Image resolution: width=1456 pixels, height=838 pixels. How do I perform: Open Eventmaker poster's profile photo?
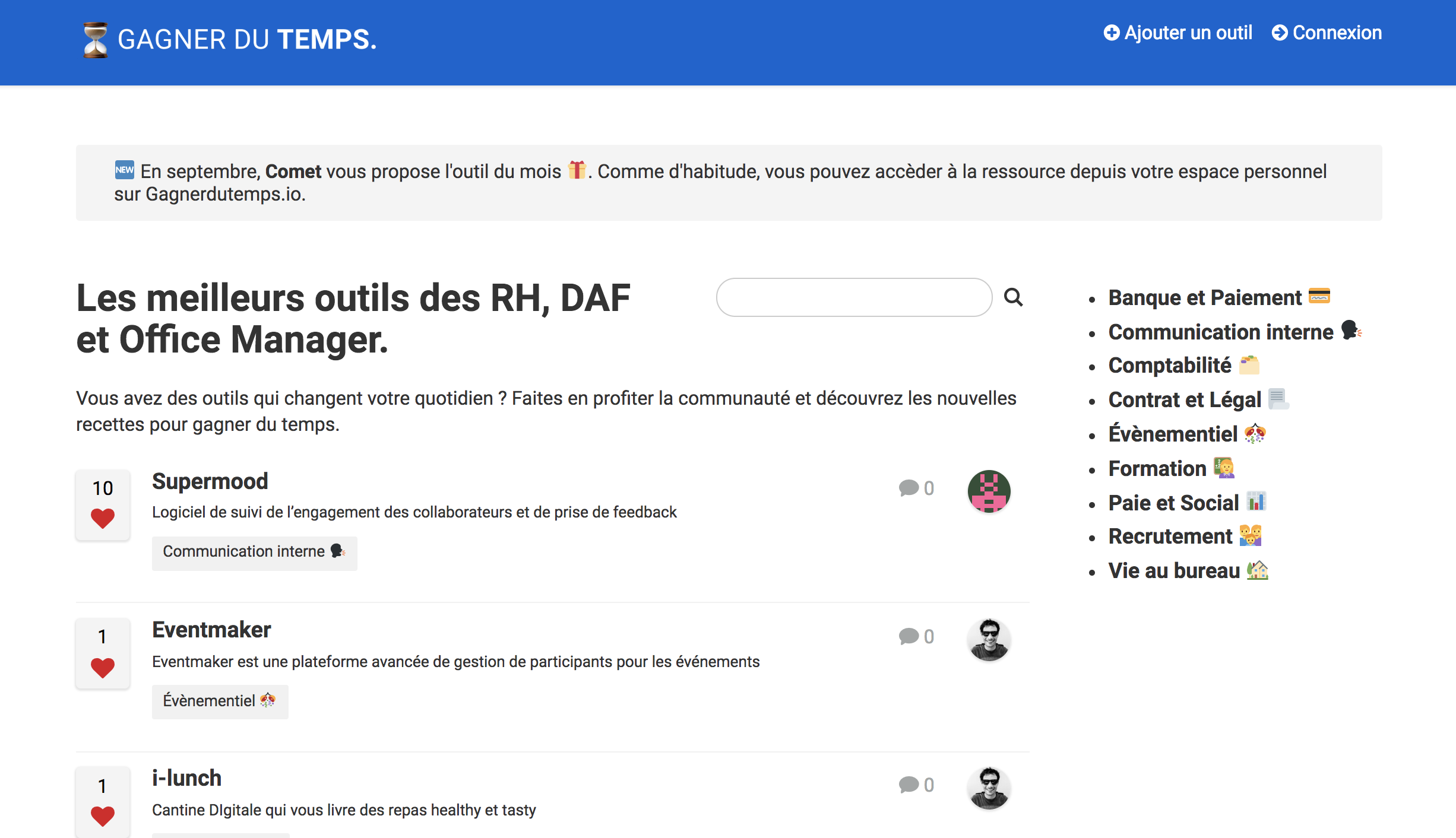(x=989, y=639)
